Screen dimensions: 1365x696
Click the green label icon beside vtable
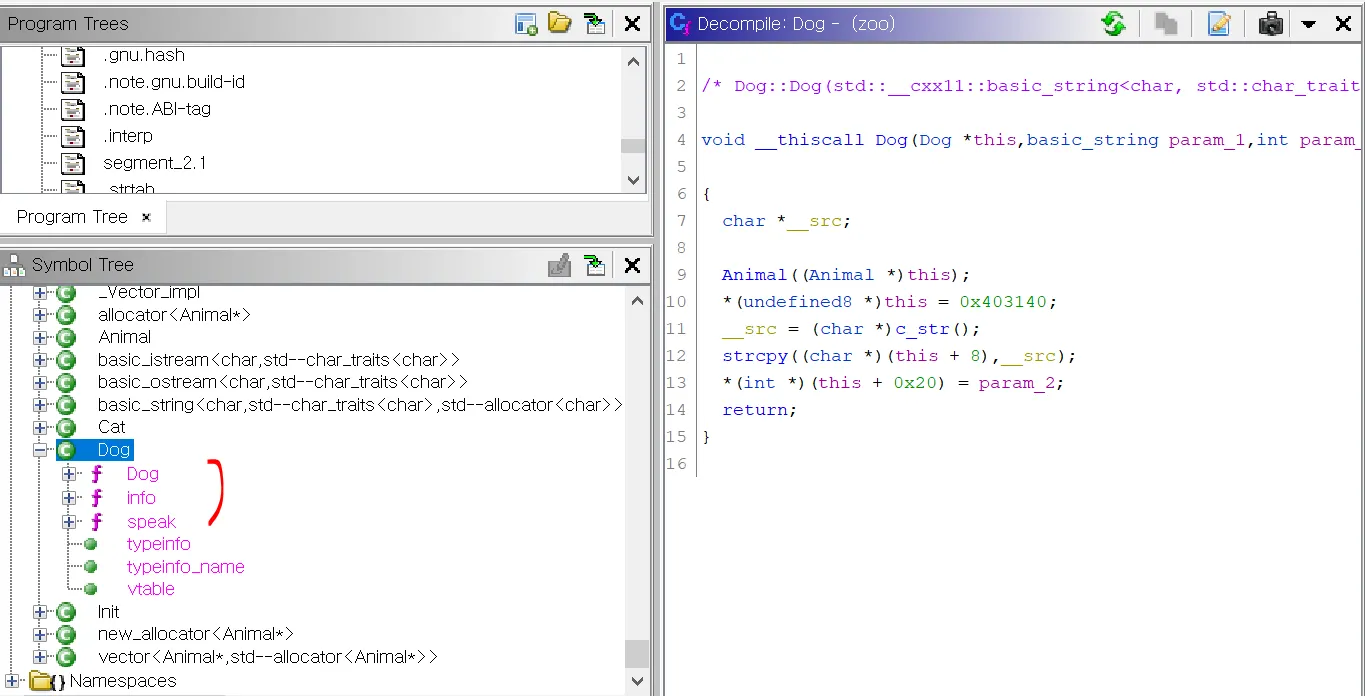point(91,589)
